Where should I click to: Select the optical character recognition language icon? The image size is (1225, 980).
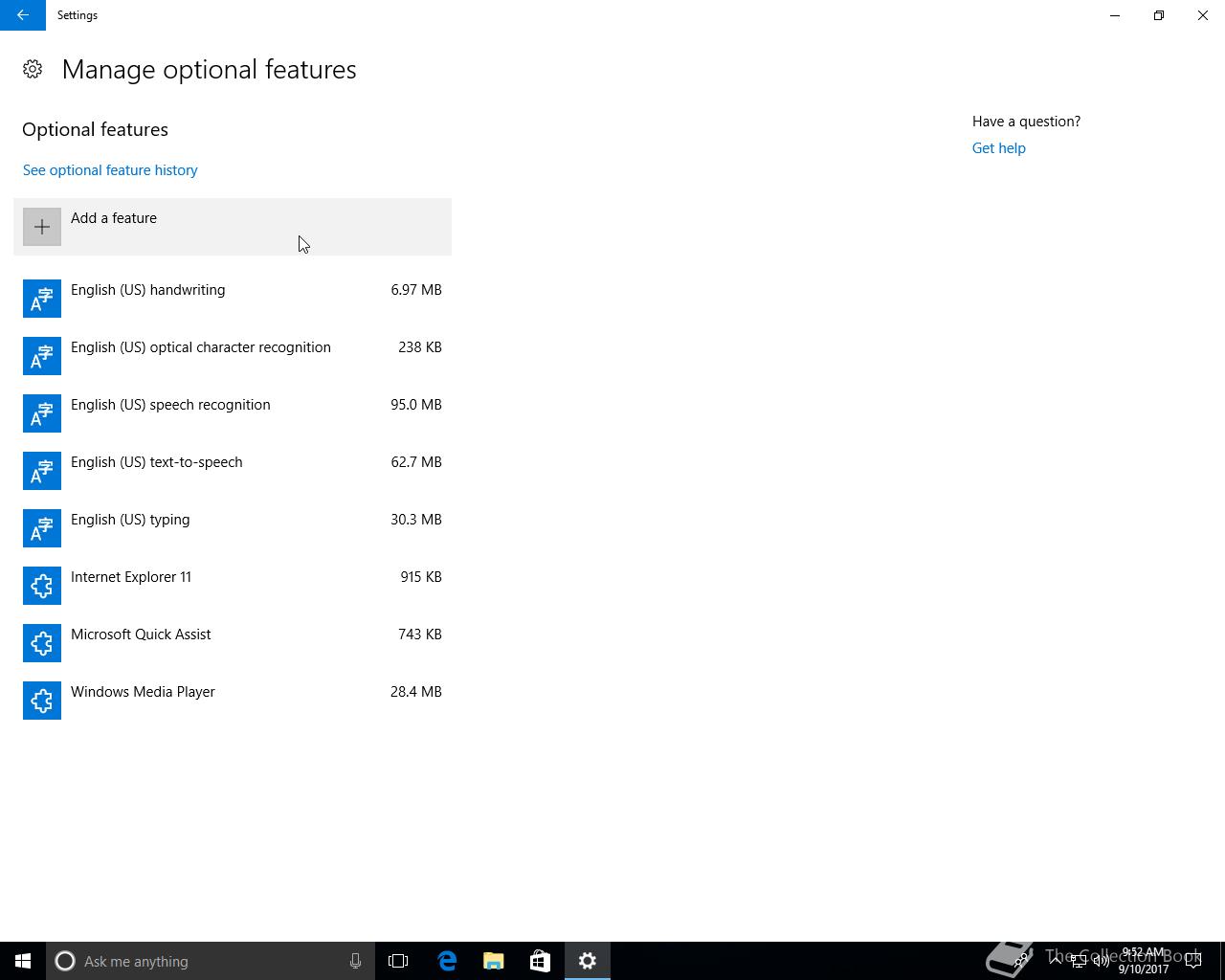pos(42,356)
